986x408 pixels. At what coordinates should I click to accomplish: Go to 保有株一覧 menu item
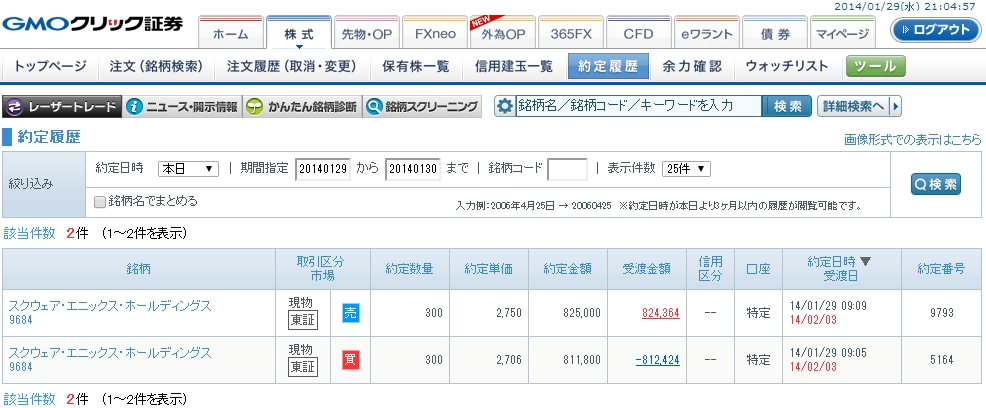point(416,66)
